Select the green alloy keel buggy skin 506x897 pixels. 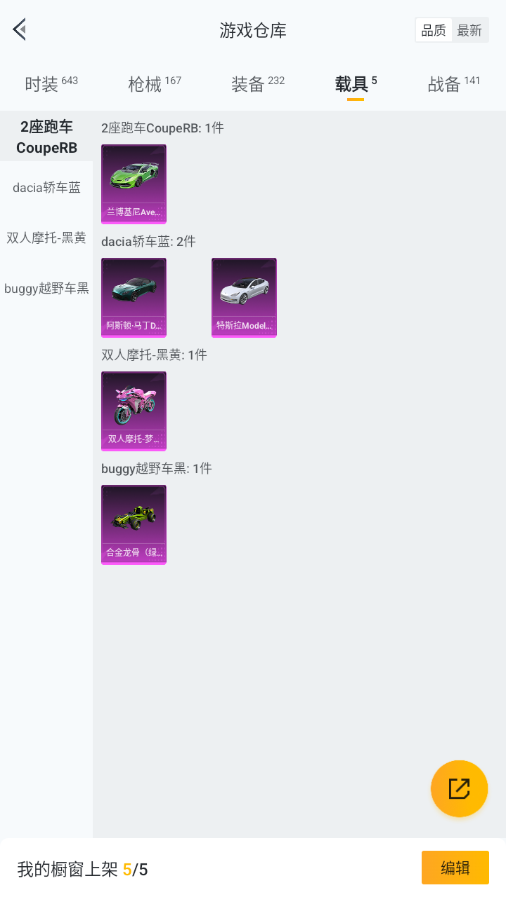[134, 525]
